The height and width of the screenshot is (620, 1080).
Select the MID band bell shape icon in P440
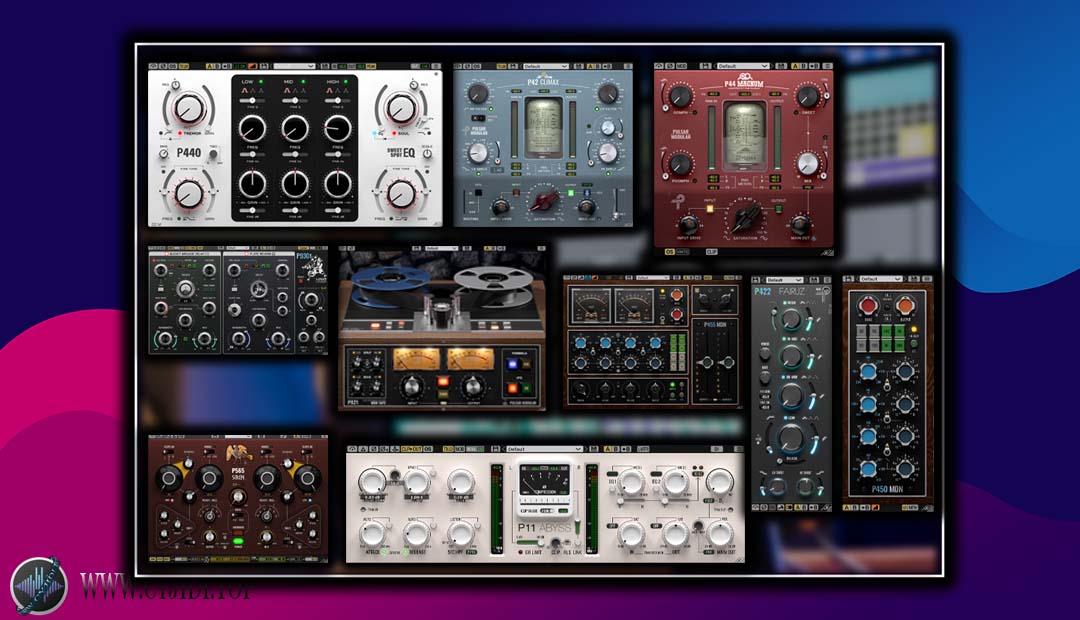pos(287,90)
